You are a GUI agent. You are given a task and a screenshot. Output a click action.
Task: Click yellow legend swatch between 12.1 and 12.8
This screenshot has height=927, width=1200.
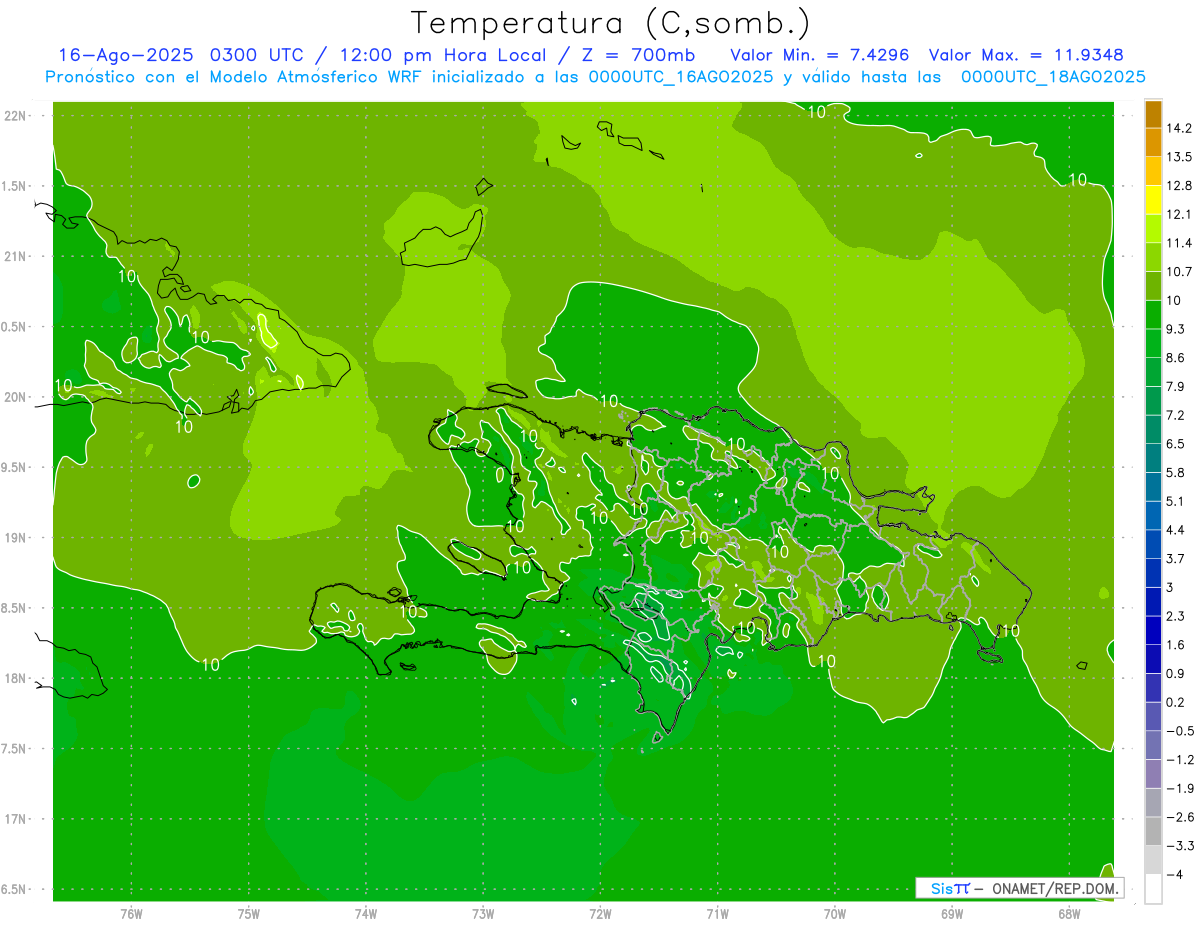click(1153, 199)
